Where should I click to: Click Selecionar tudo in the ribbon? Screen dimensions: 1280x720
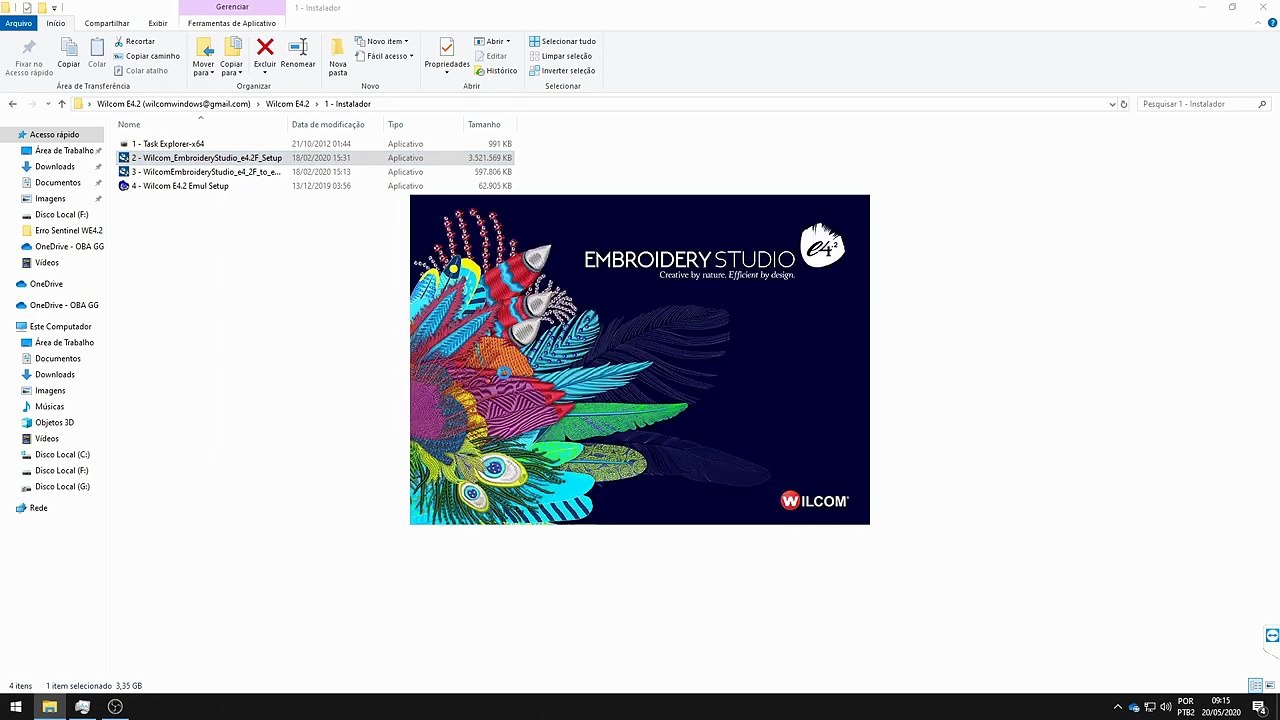(x=562, y=42)
